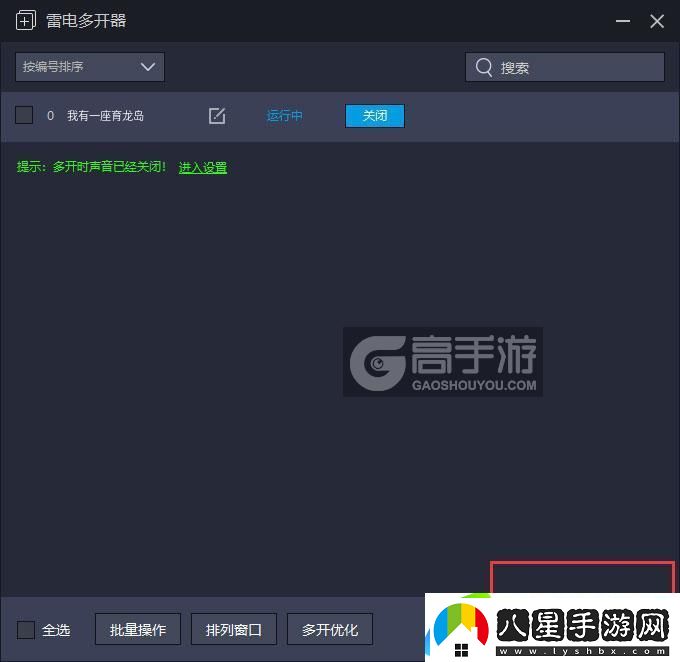Click the 关闭 button for 我有一座育龙岛

[375, 116]
